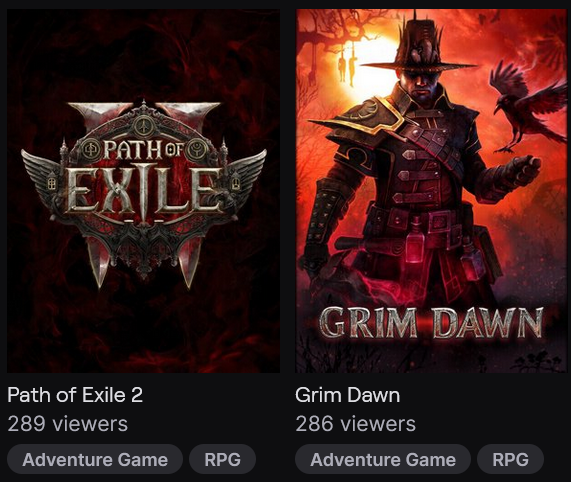The image size is (571, 482).
Task: Select Adventure Game tag under Grim Dawn
Action: [383, 459]
